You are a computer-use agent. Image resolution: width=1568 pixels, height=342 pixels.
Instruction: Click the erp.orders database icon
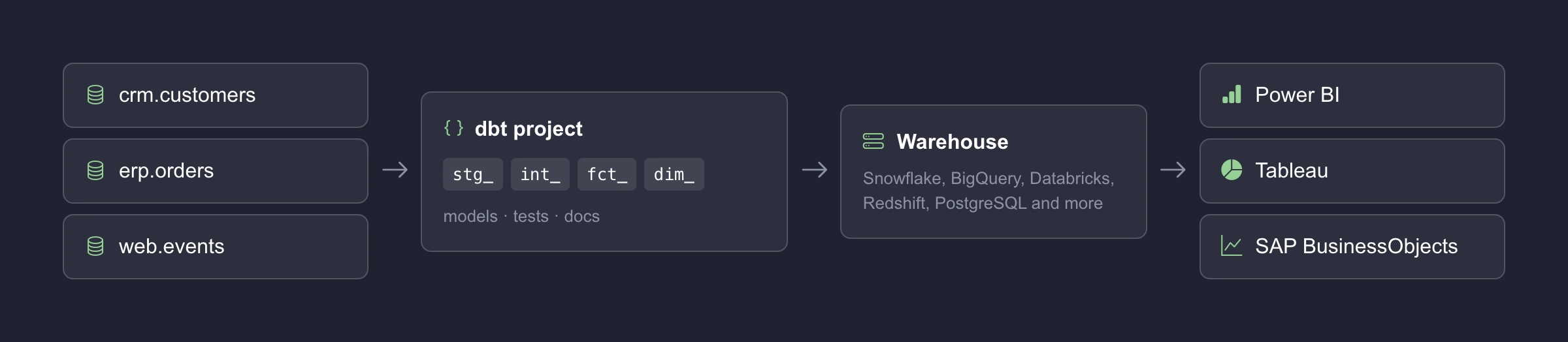[x=95, y=171]
